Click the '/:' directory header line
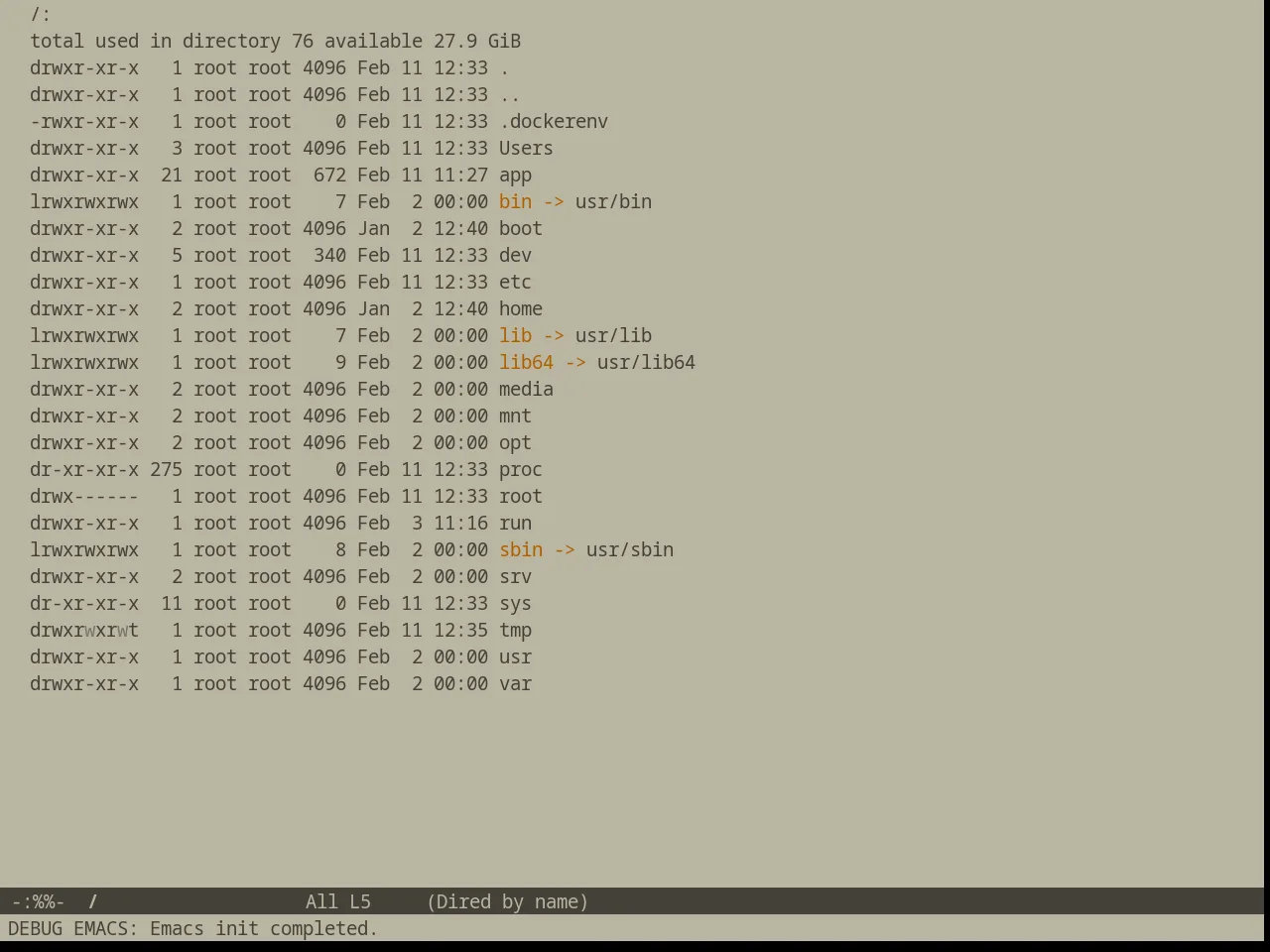 coord(41,14)
